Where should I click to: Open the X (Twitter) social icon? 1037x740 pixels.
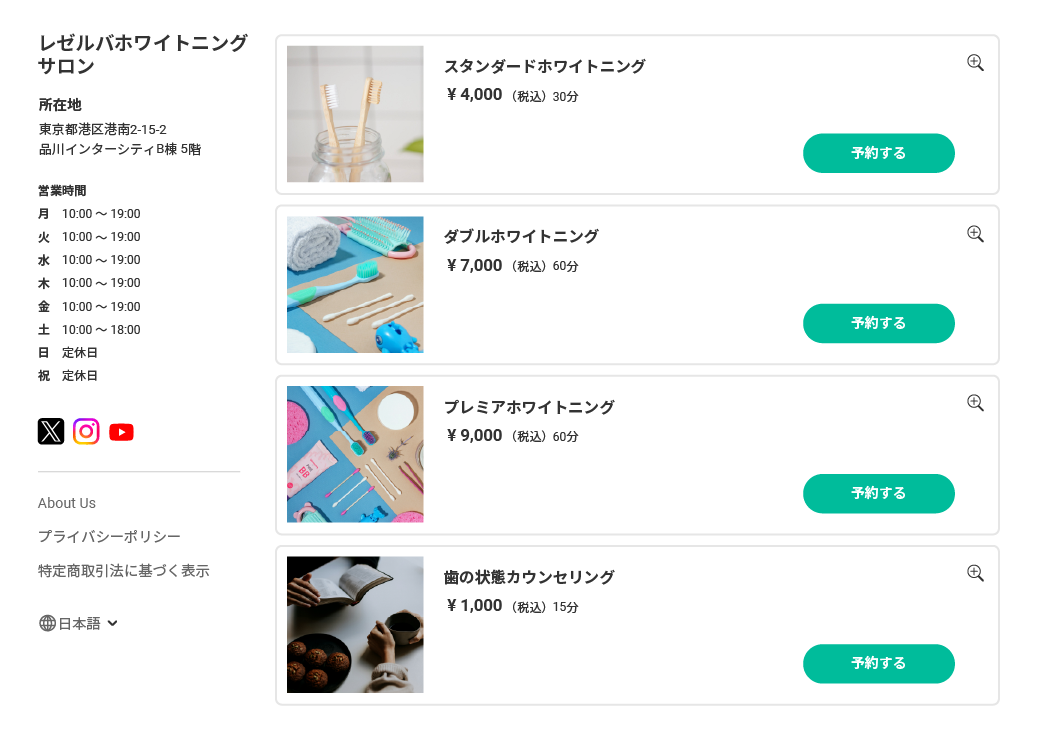(x=51, y=431)
